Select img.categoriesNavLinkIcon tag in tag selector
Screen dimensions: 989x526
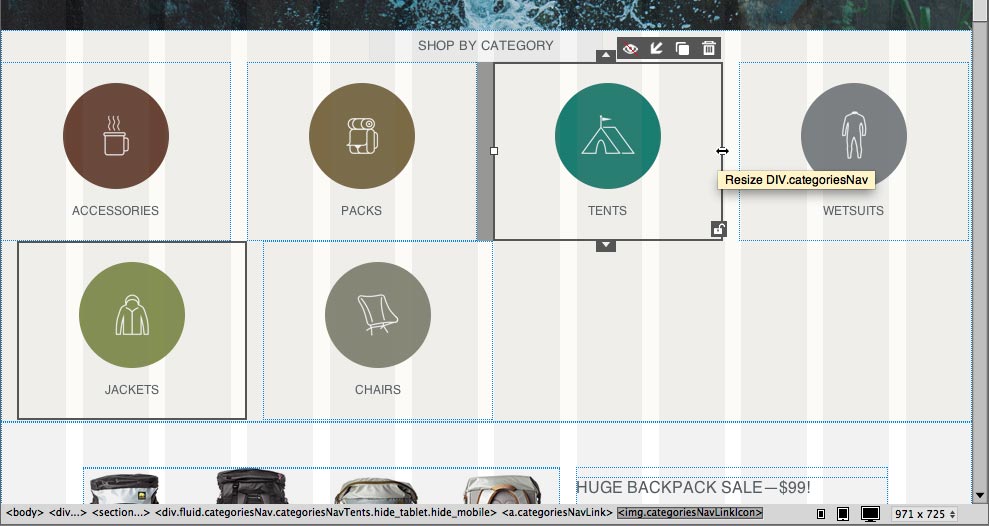pos(690,512)
